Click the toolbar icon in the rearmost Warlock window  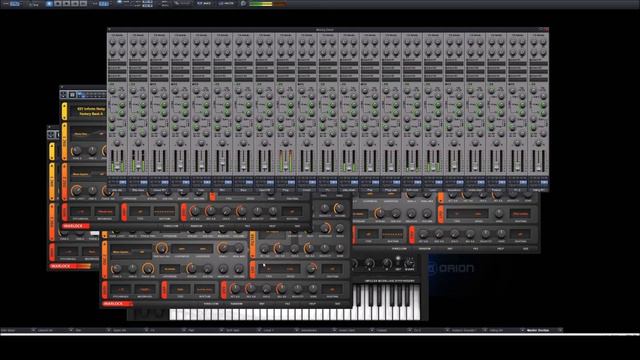pyautogui.click(x=51, y=134)
